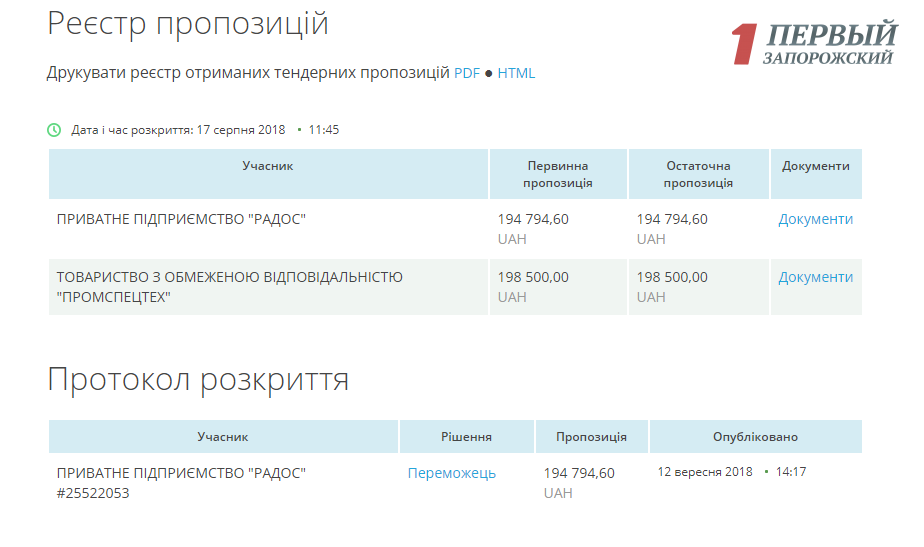Click the Переможець decision link
Image resolution: width=924 pixels, height=547 pixels.
pos(451,473)
